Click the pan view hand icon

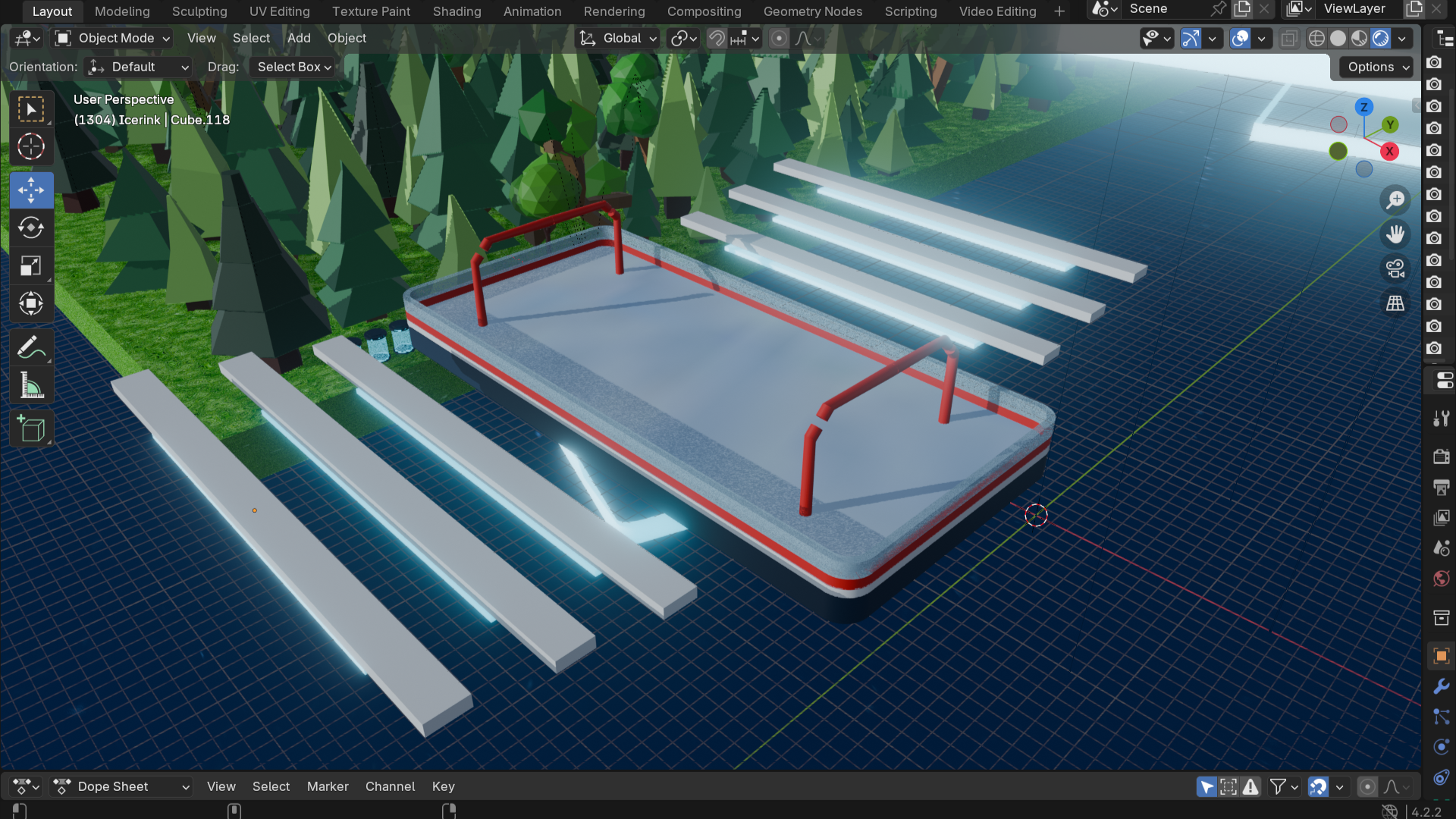click(1395, 234)
